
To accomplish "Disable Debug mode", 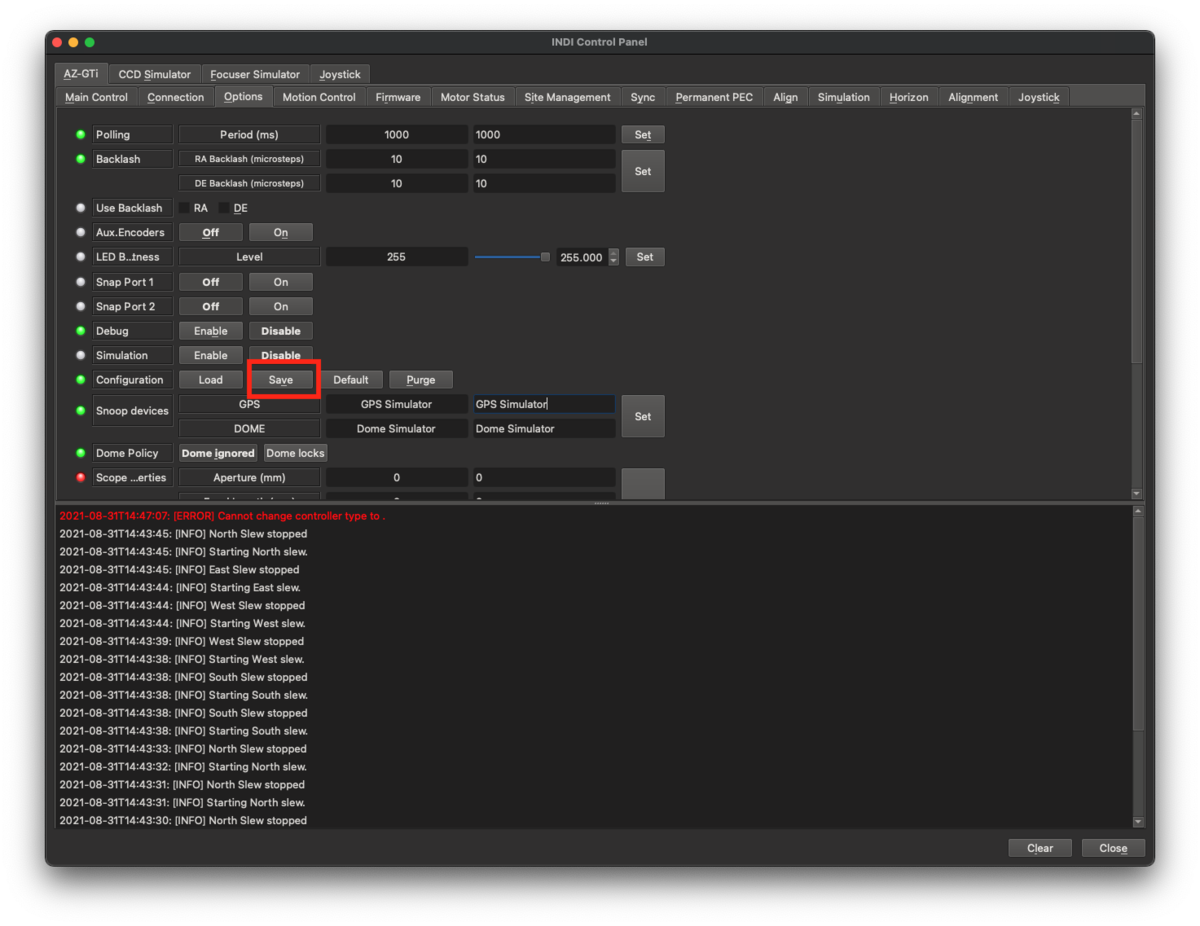I will (281, 331).
